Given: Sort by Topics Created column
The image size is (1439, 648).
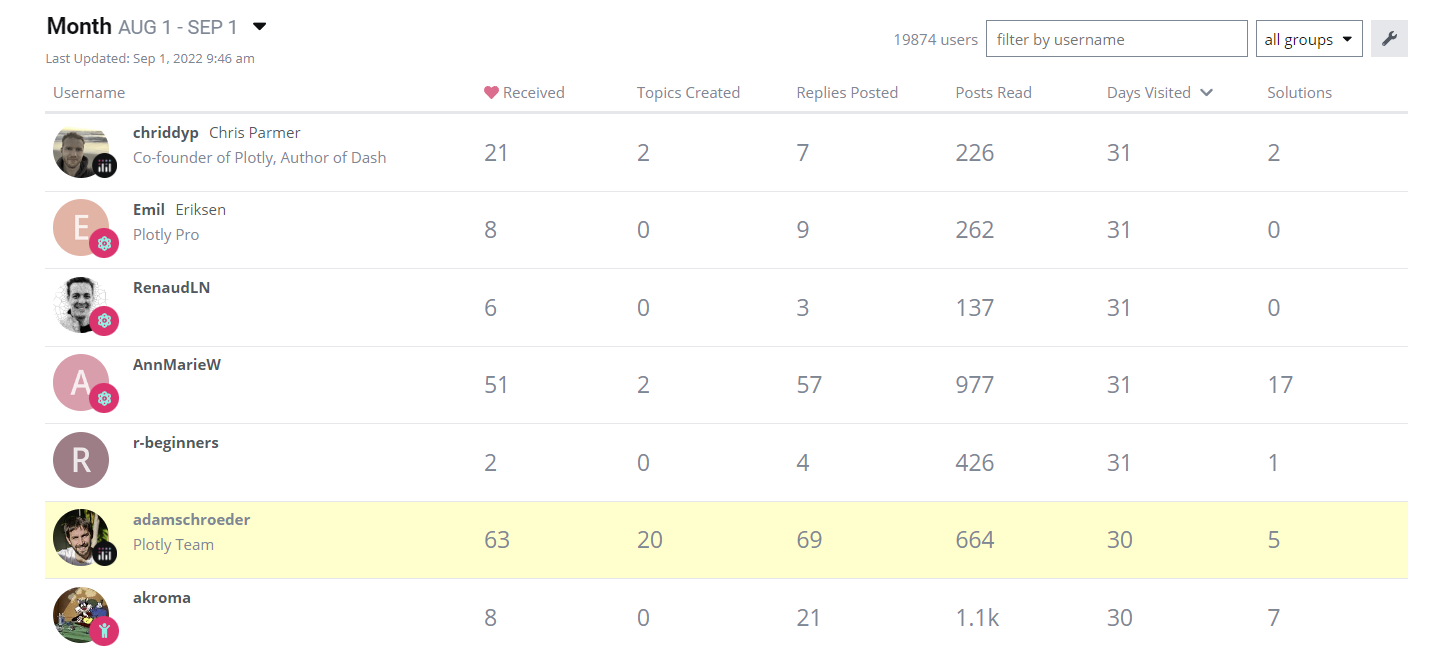Looking at the screenshot, I should click(688, 93).
